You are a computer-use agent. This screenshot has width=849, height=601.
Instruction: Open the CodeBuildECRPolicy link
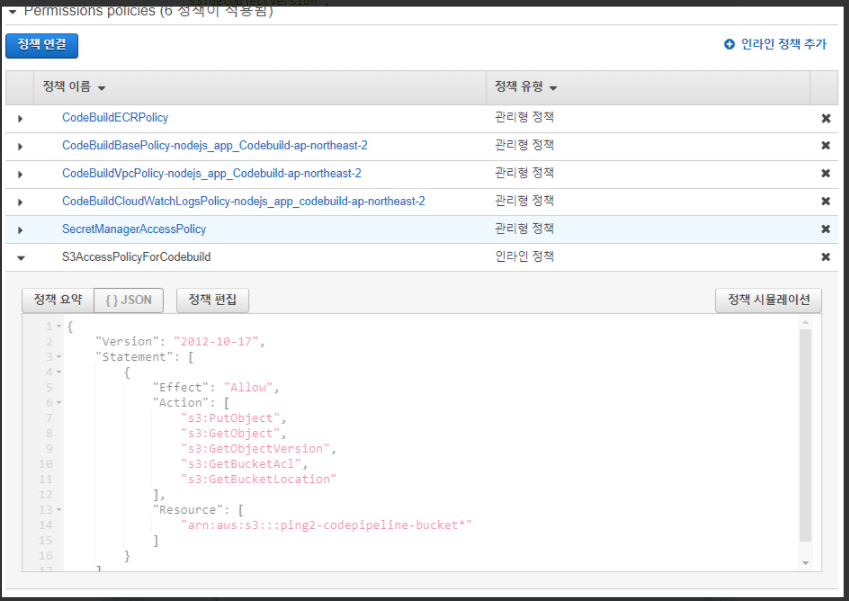coord(115,117)
